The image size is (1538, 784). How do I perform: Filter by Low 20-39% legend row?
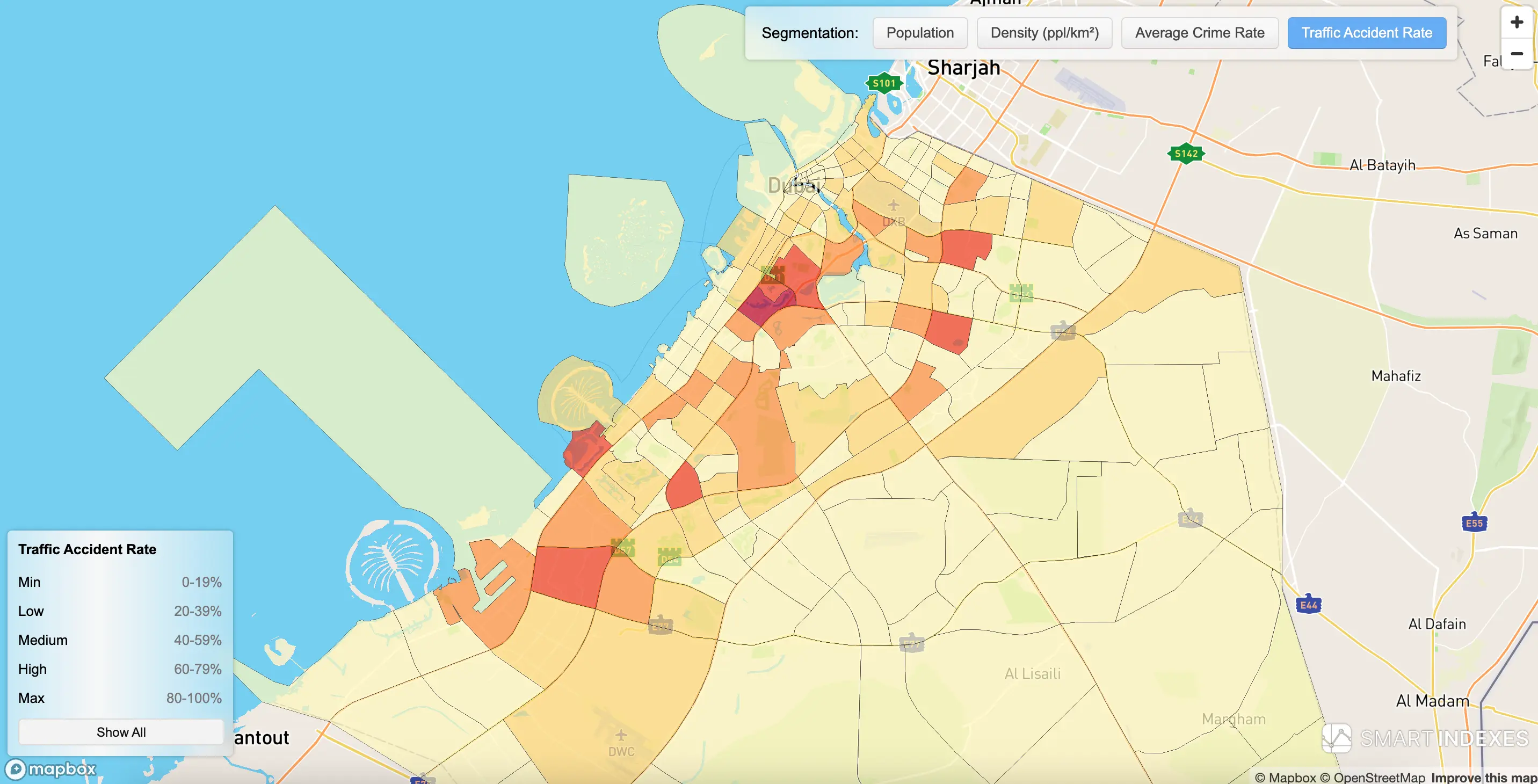pyautogui.click(x=120, y=611)
